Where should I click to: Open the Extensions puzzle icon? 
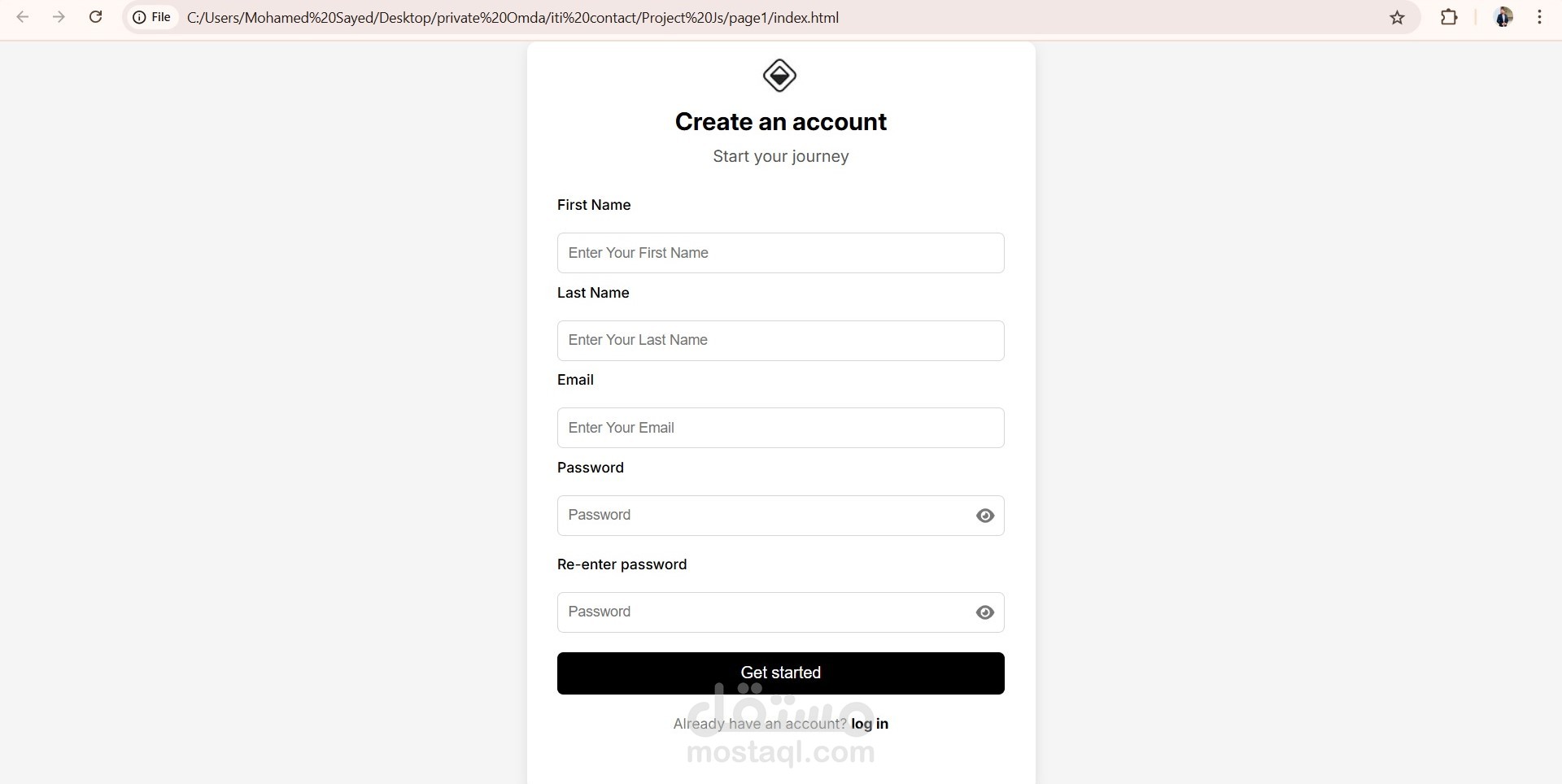coord(1449,17)
